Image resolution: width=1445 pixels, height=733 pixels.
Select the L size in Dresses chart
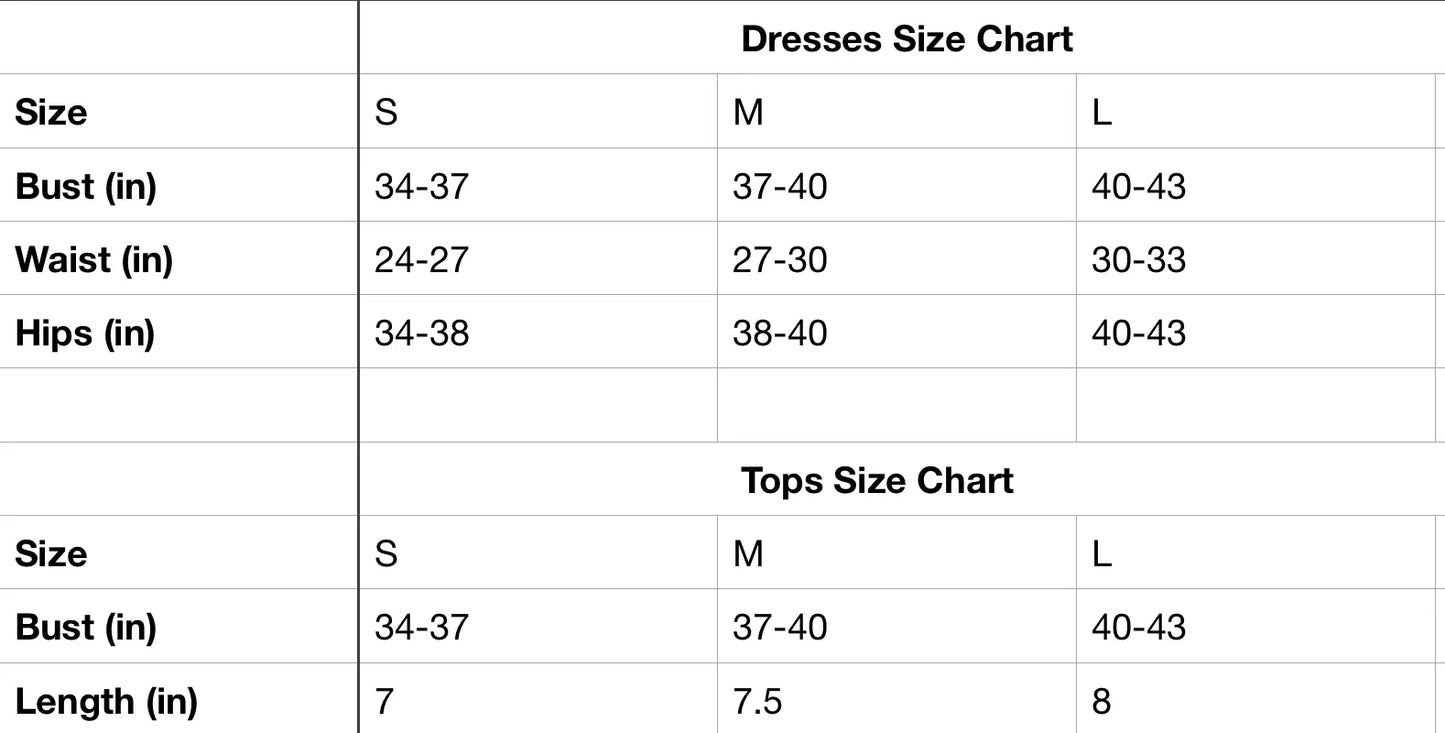(x=1101, y=113)
